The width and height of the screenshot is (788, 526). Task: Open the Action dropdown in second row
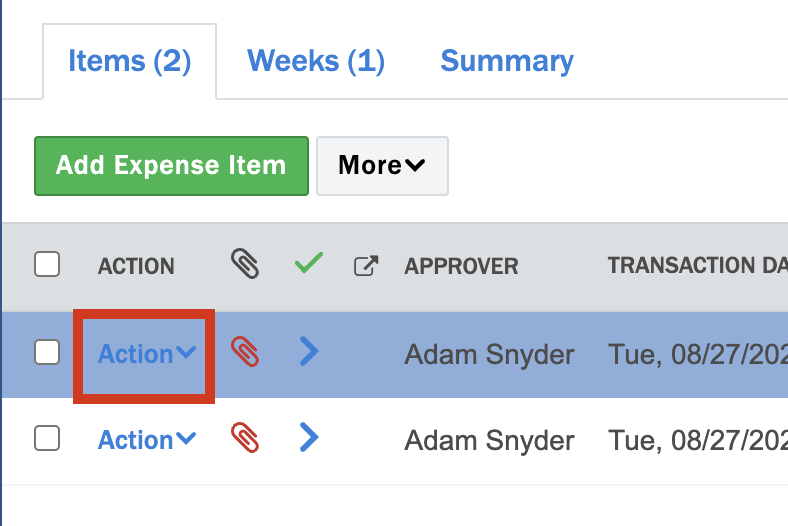point(146,440)
